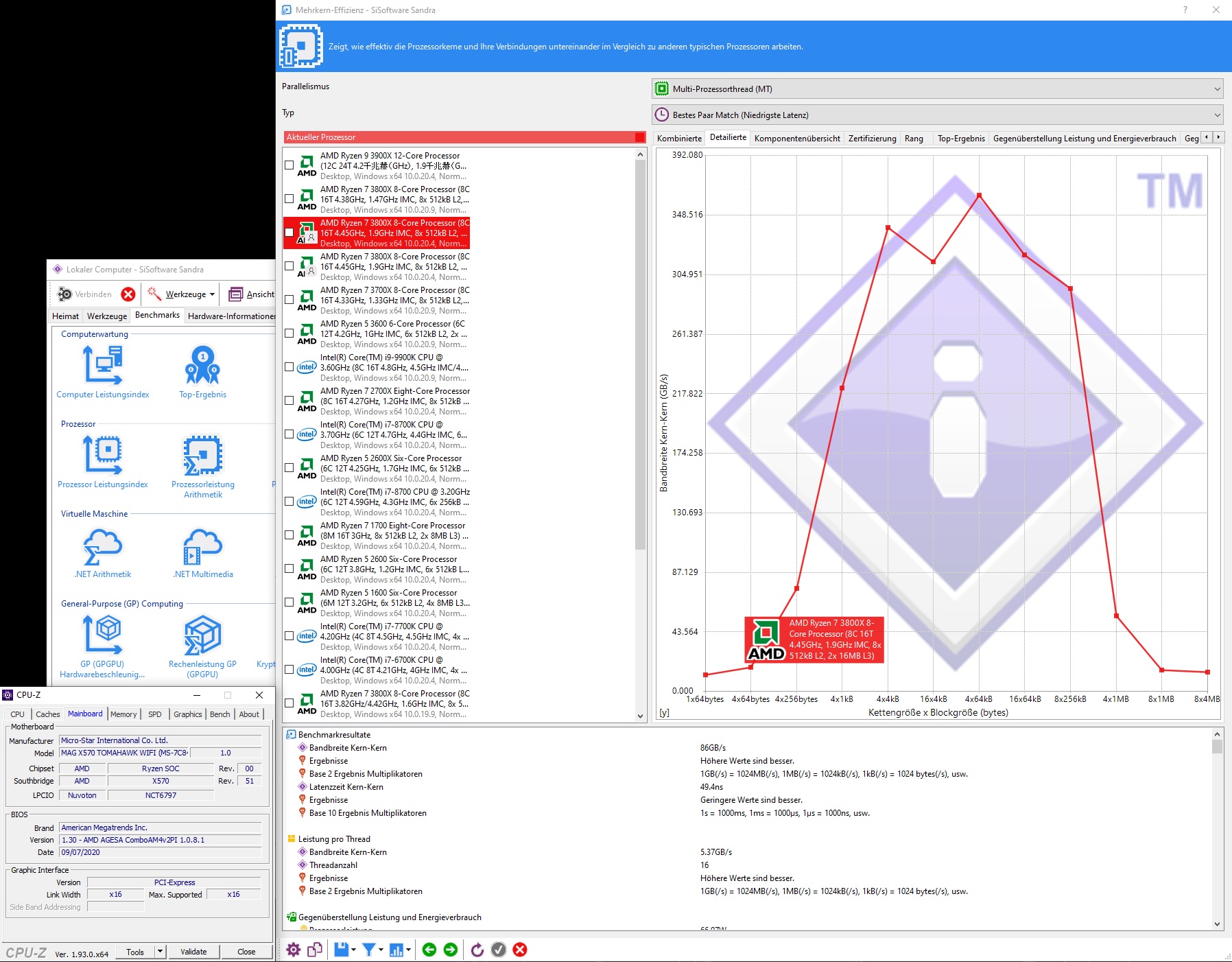Click the red cancel icon in bottom toolbar
Viewport: 1232px width, 962px height.
coord(520,950)
